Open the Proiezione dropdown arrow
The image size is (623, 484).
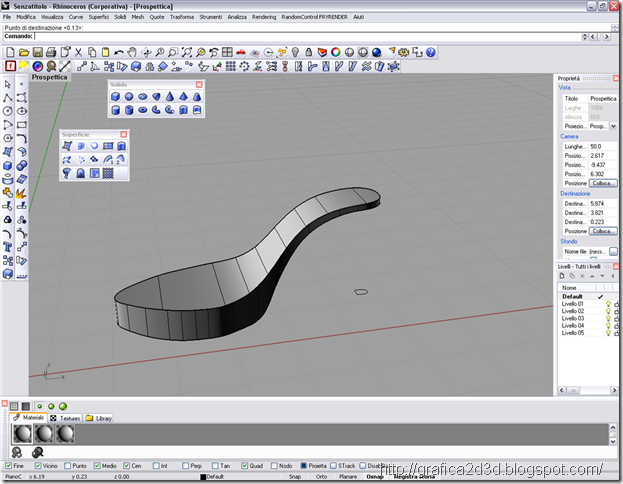[613, 126]
